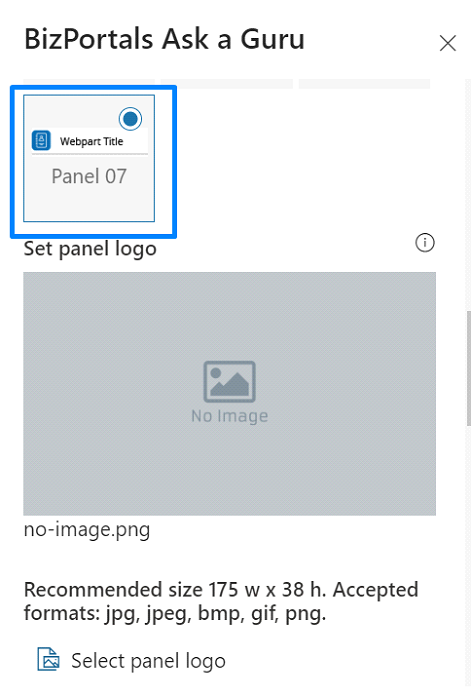The width and height of the screenshot is (471, 696).
Task: Click the No Image caption in the logo preview
Action: (230, 416)
